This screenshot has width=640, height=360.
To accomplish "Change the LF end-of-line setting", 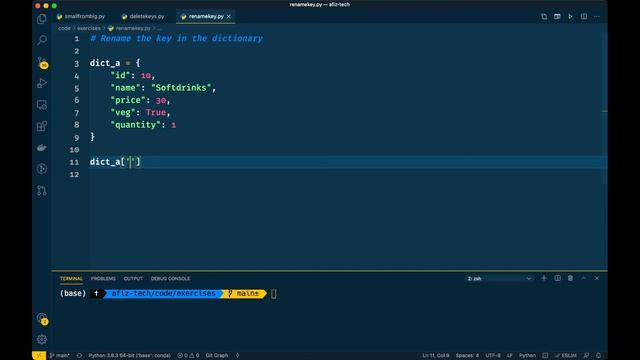I will point(509,356).
